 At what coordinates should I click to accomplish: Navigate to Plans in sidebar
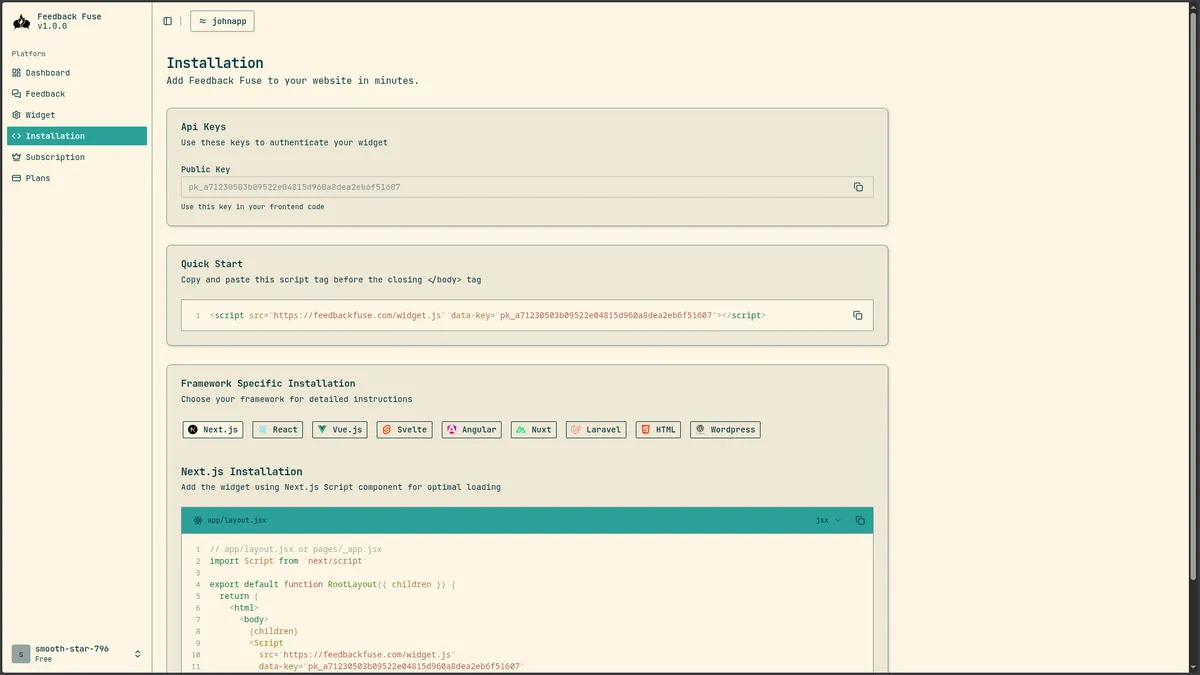pos(38,178)
